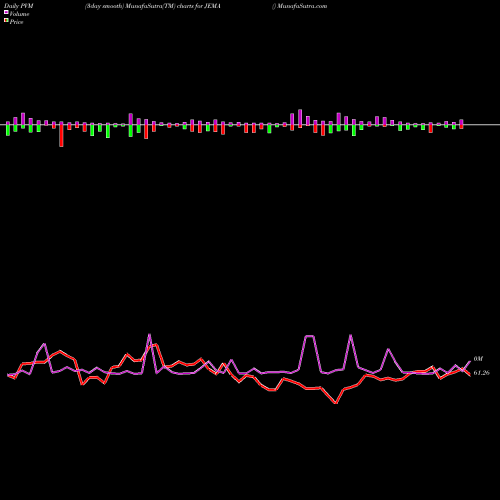The image size is (500, 500).
Task: Click the white horizontal baseline
Action: tap(250, 125)
